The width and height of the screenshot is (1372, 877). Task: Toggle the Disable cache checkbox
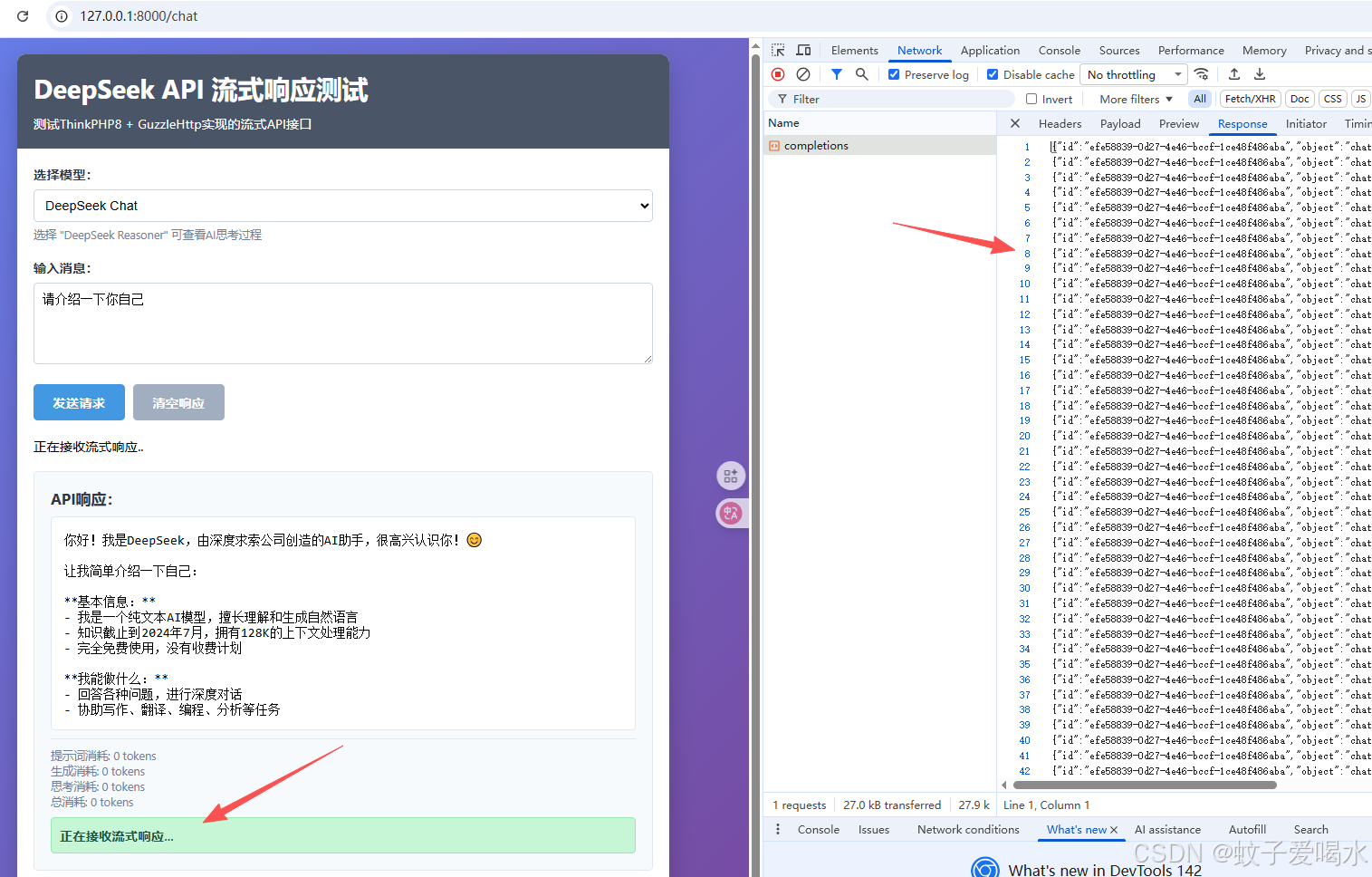[993, 74]
